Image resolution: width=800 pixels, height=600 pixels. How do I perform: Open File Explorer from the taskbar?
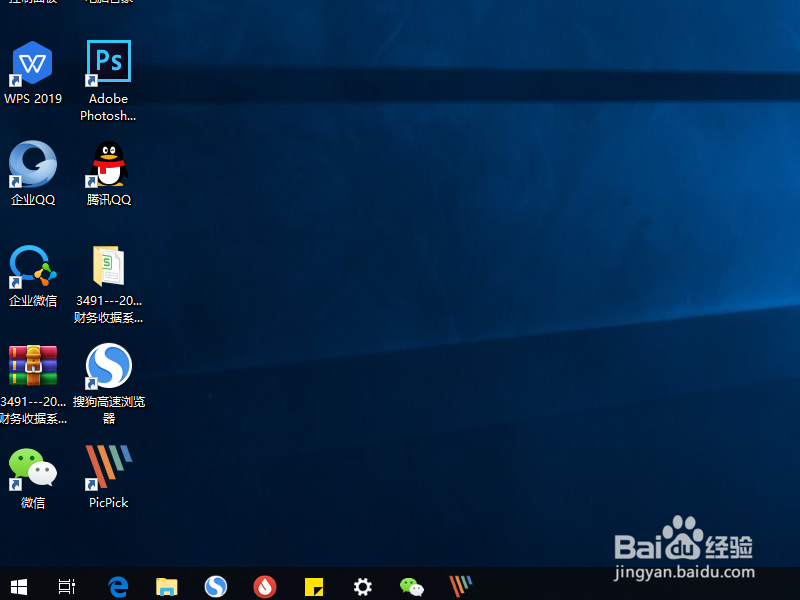166,587
